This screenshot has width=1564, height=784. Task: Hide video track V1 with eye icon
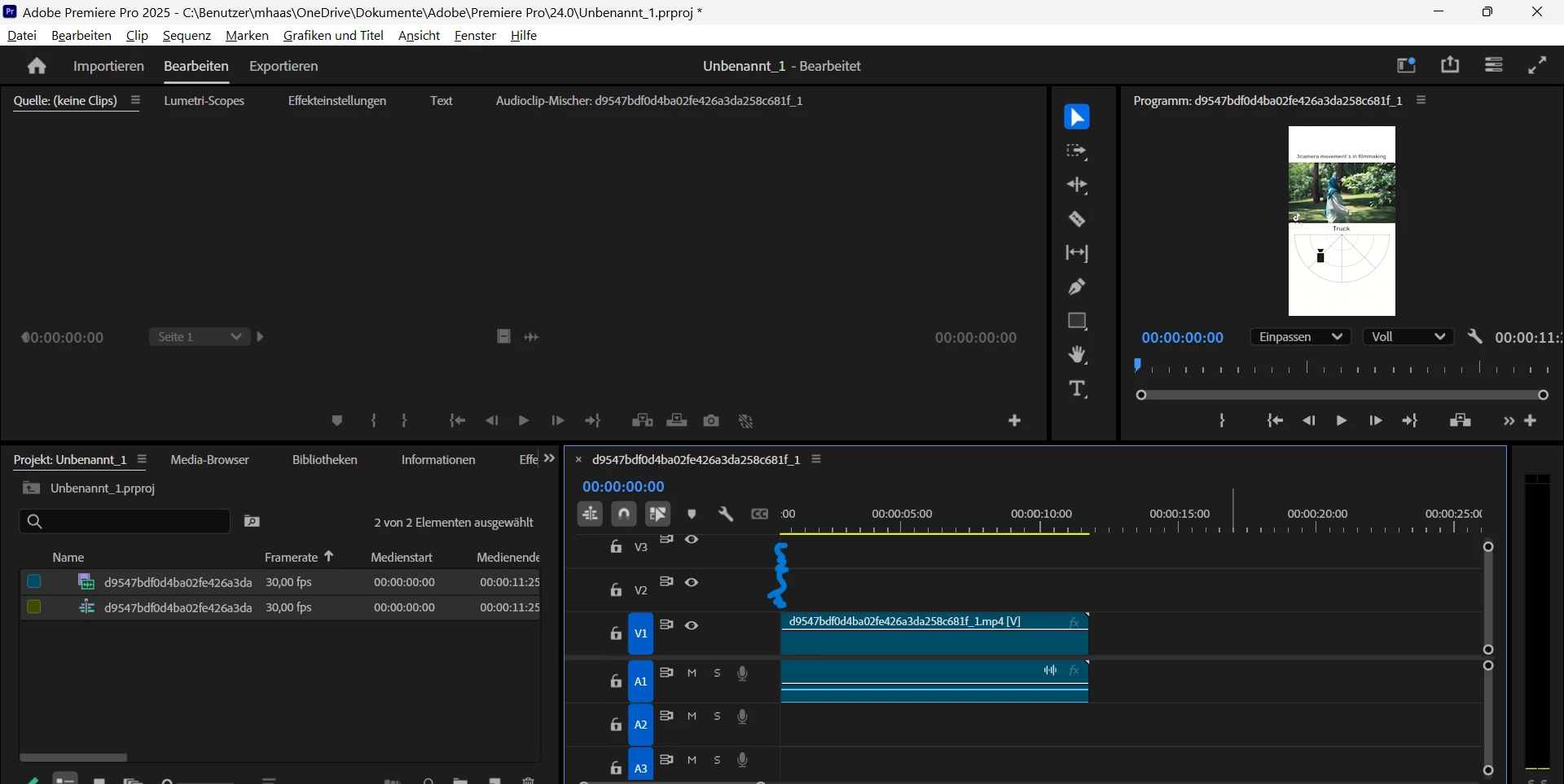(x=692, y=625)
